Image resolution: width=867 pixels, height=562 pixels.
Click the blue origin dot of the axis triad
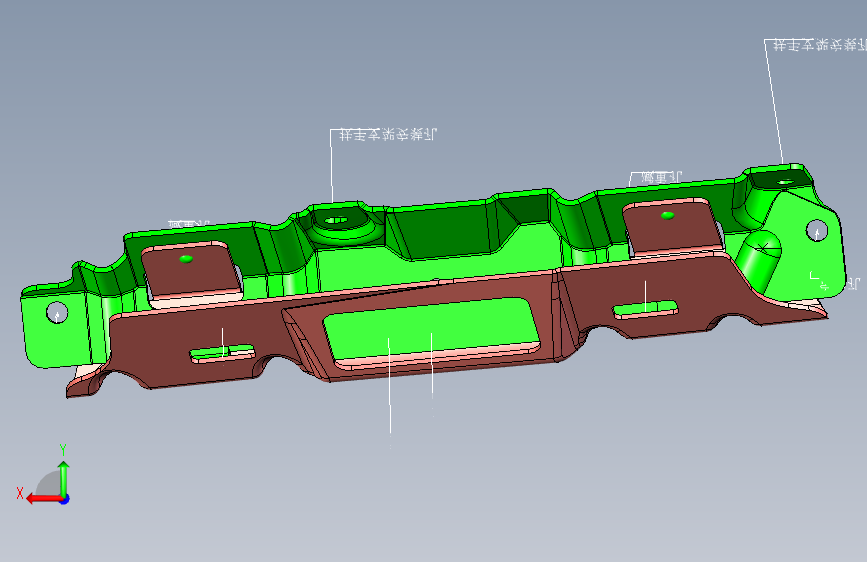coord(65,499)
